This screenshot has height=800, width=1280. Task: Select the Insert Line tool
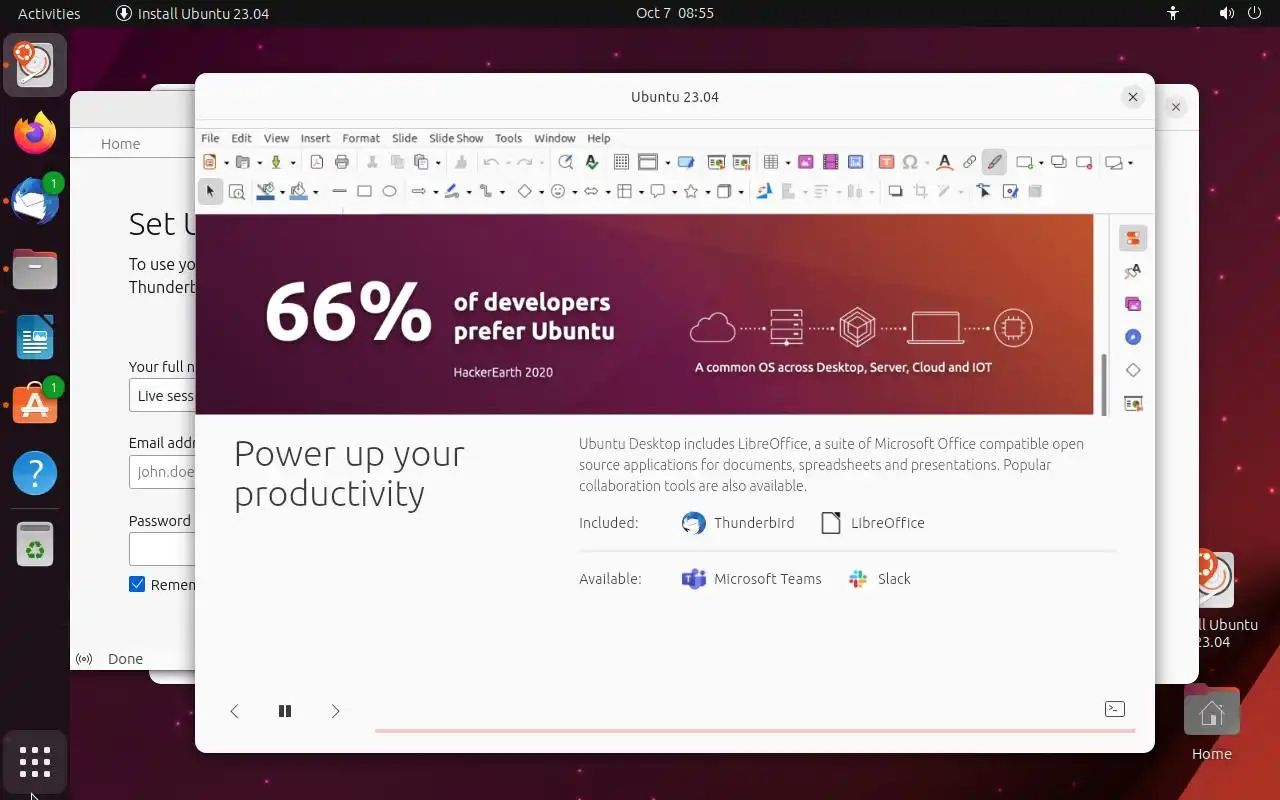(339, 191)
